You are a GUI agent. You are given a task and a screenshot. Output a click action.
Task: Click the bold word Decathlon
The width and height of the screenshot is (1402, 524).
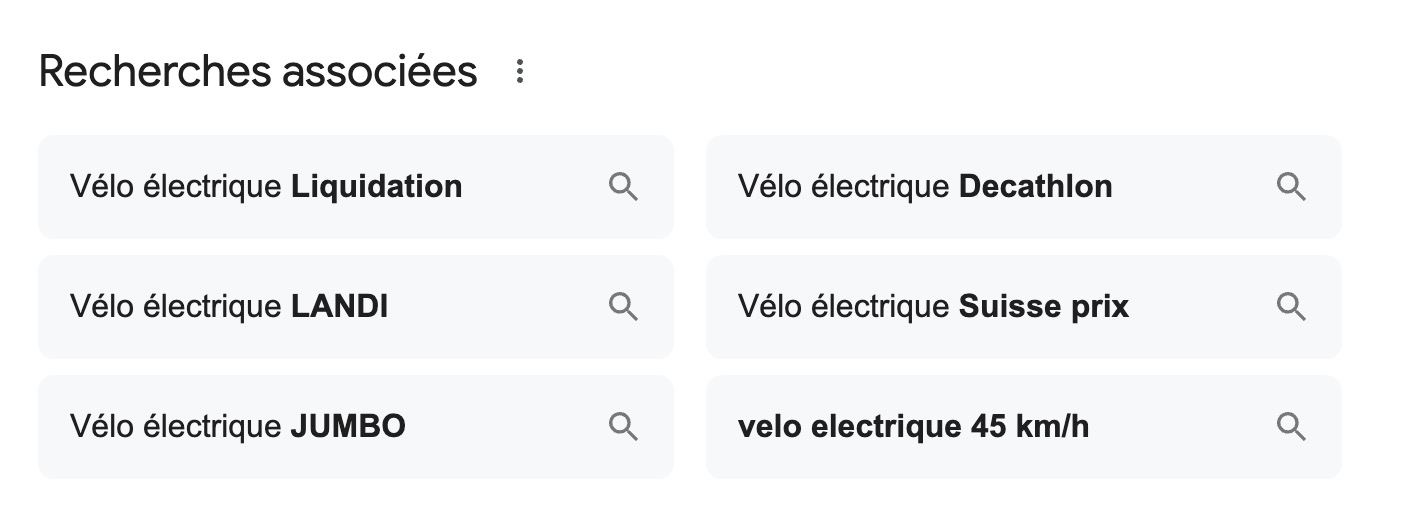1036,187
